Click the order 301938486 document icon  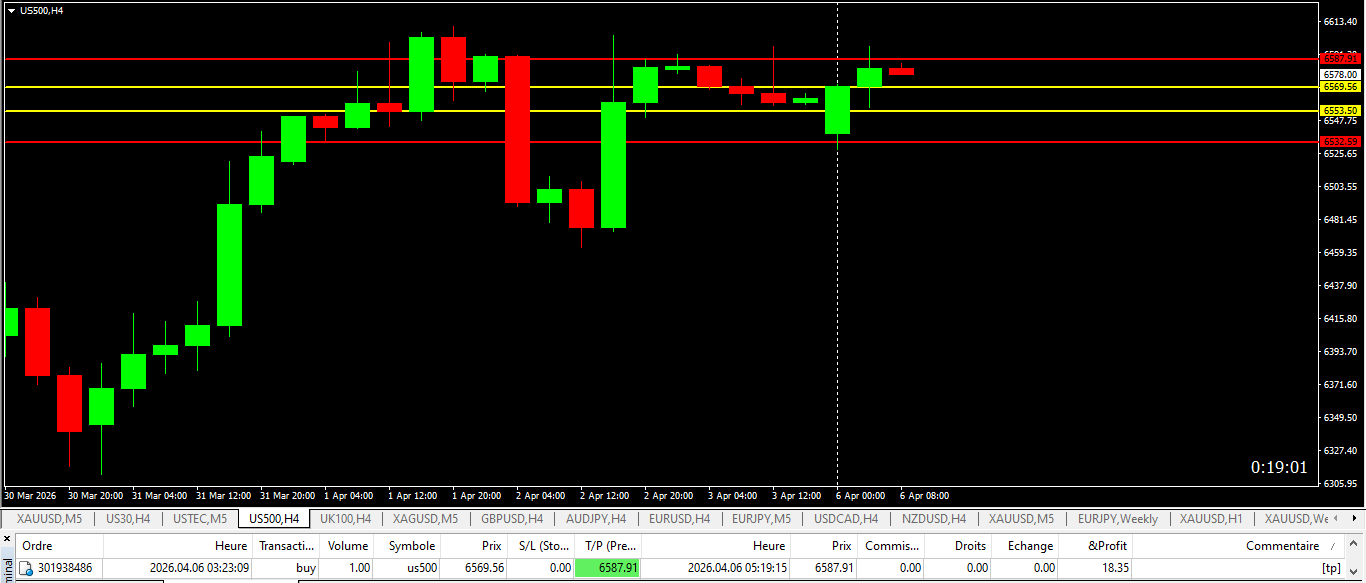point(26,568)
